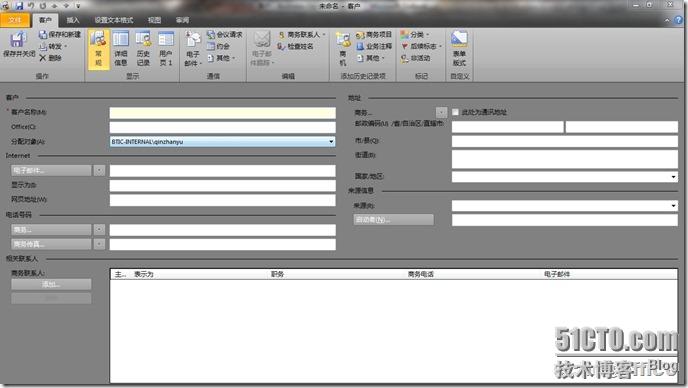Click the 表示为 column header in contacts list
This screenshot has width=688, height=388.
(143, 274)
